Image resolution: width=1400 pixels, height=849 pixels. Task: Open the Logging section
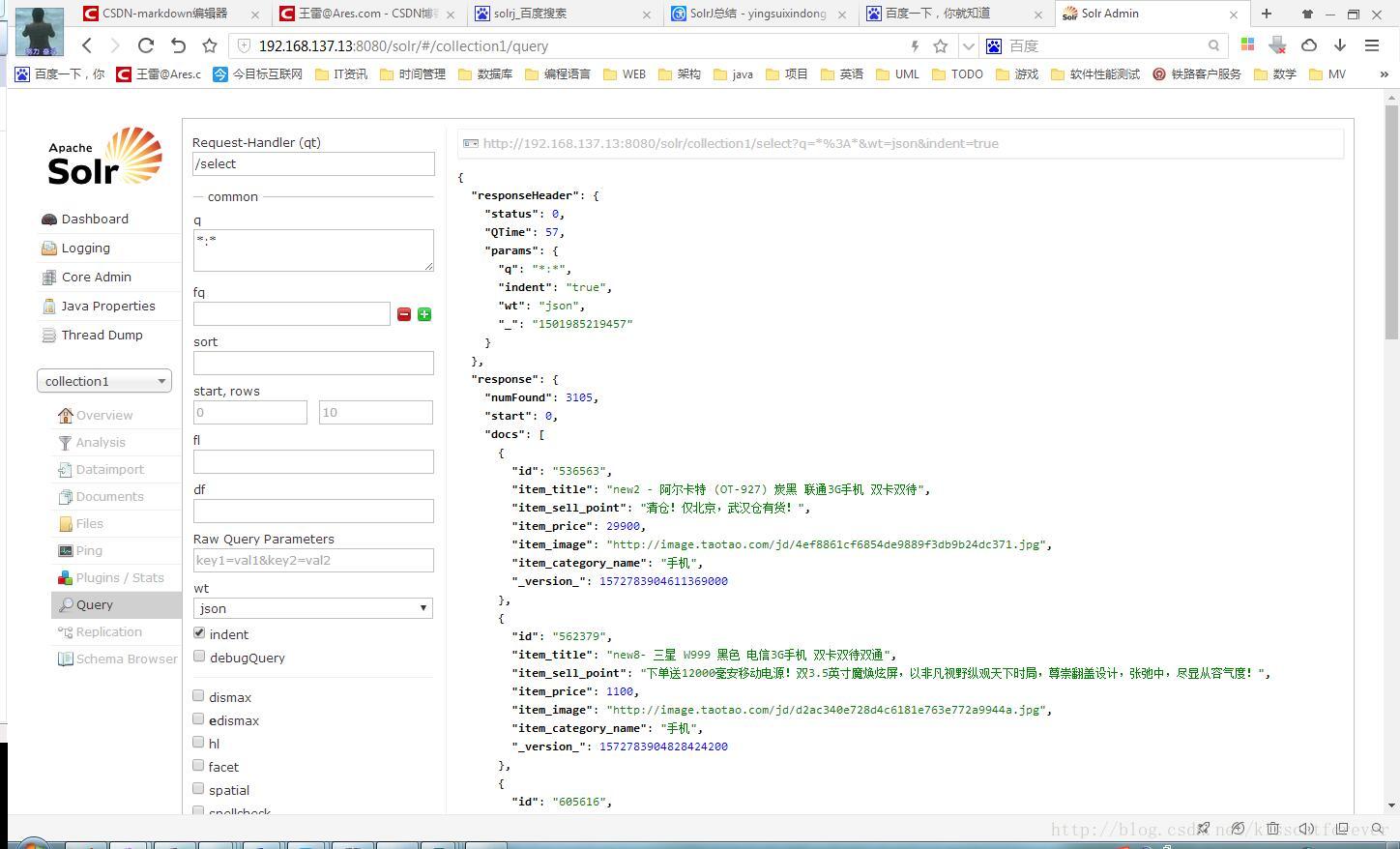(86, 249)
